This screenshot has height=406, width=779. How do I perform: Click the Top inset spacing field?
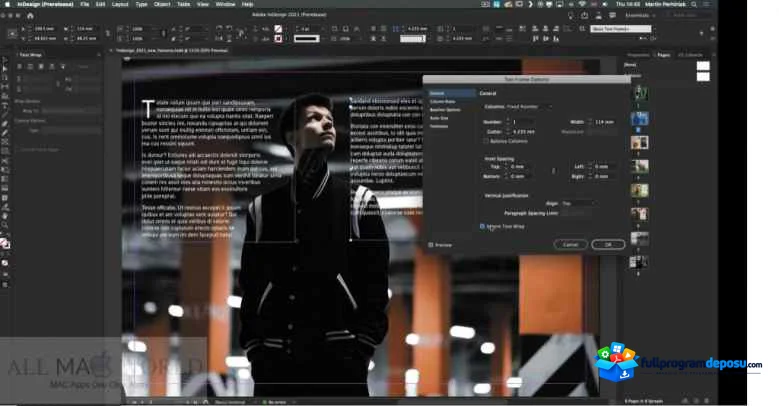522,166
